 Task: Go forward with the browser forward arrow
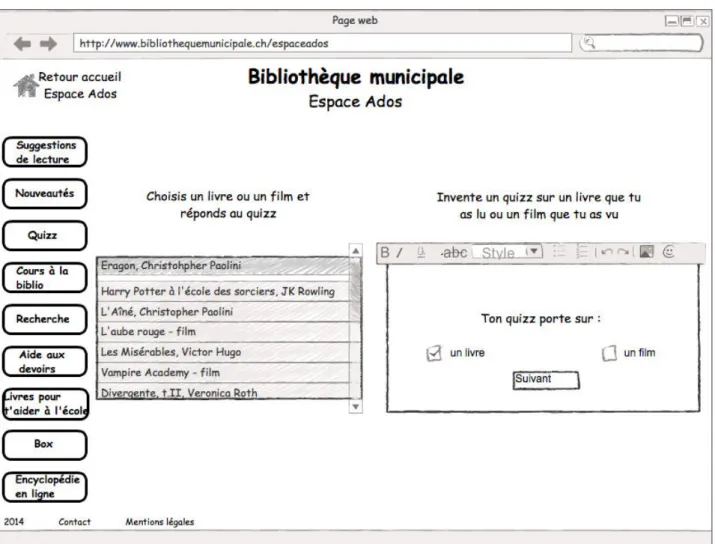click(48, 44)
